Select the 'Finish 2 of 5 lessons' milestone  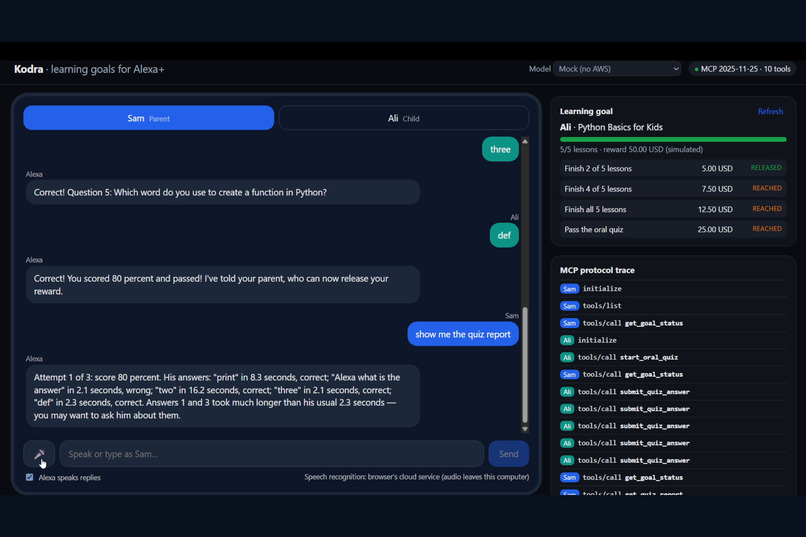673,169
